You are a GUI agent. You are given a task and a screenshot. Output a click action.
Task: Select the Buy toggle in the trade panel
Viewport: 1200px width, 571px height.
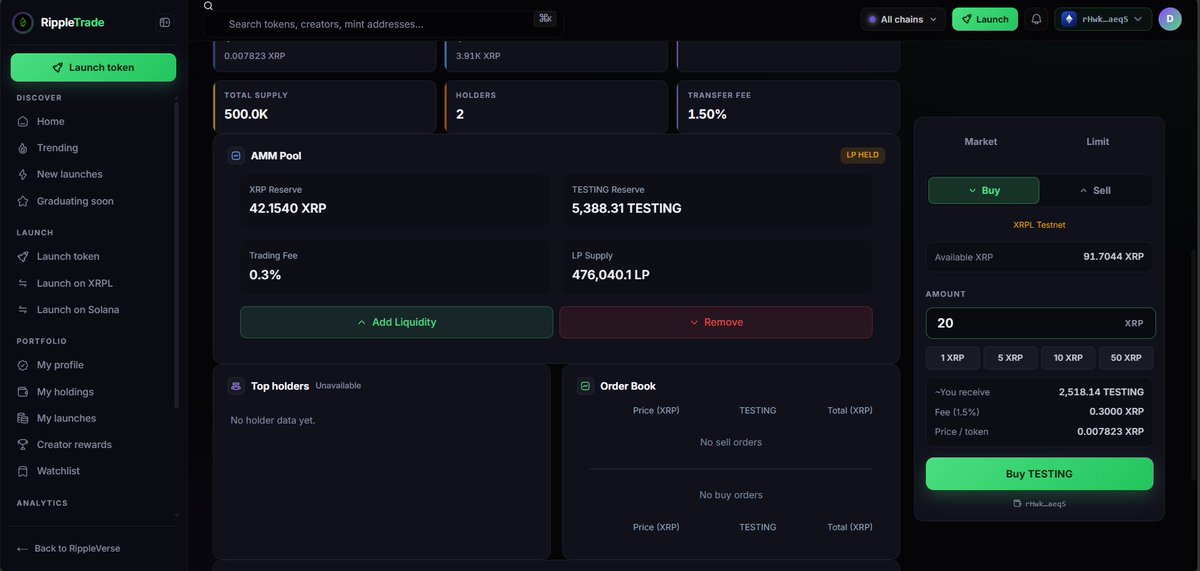tap(984, 190)
